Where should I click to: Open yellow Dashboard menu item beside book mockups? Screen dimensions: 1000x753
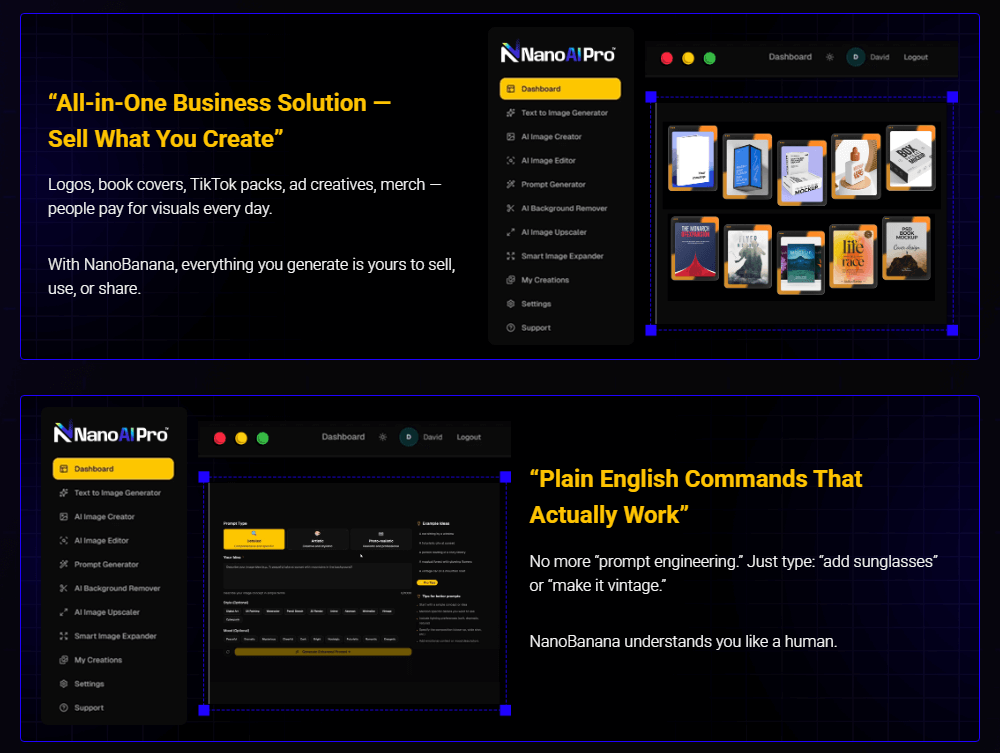[x=560, y=89]
